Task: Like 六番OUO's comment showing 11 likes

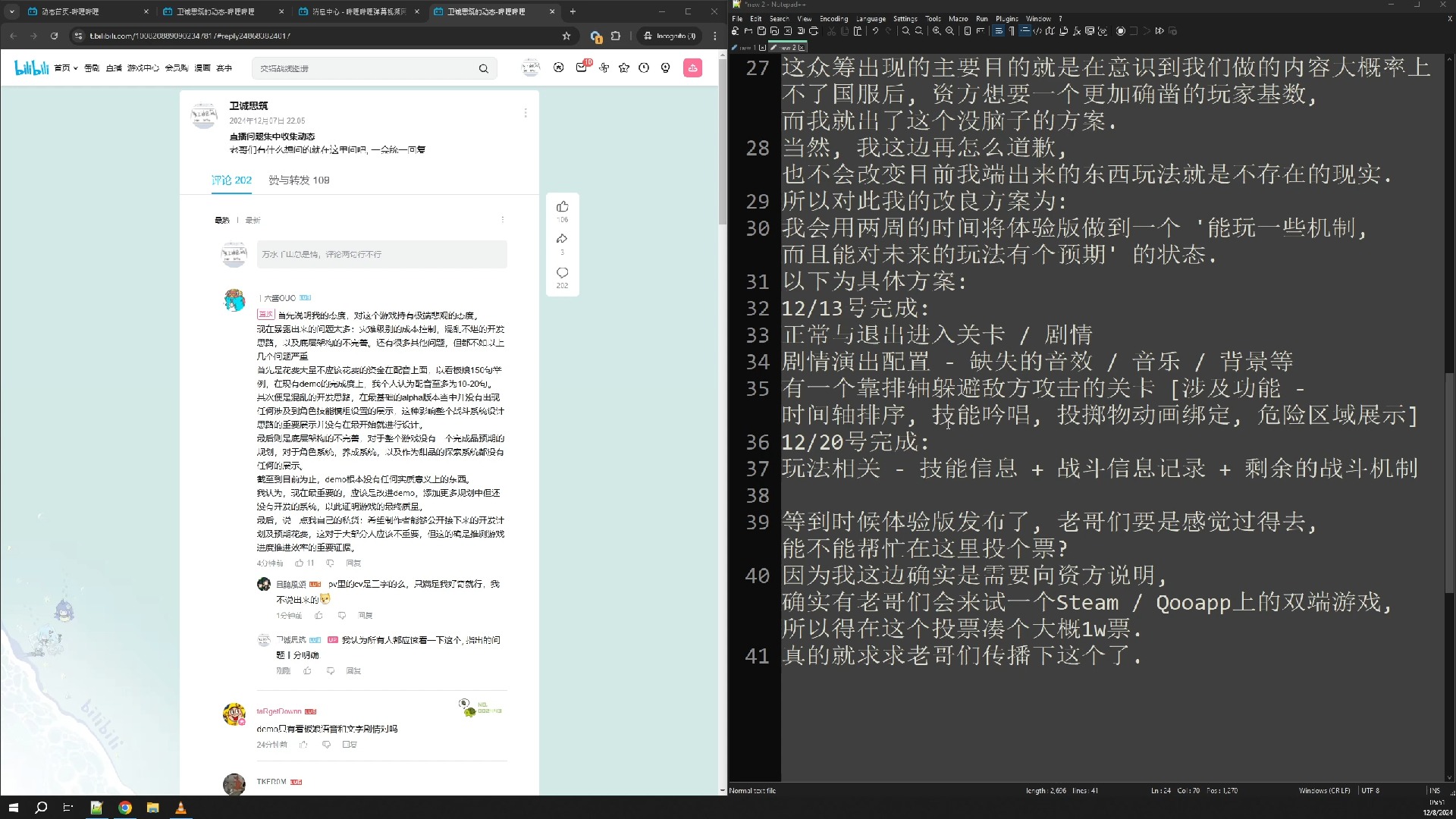Action: point(304,563)
